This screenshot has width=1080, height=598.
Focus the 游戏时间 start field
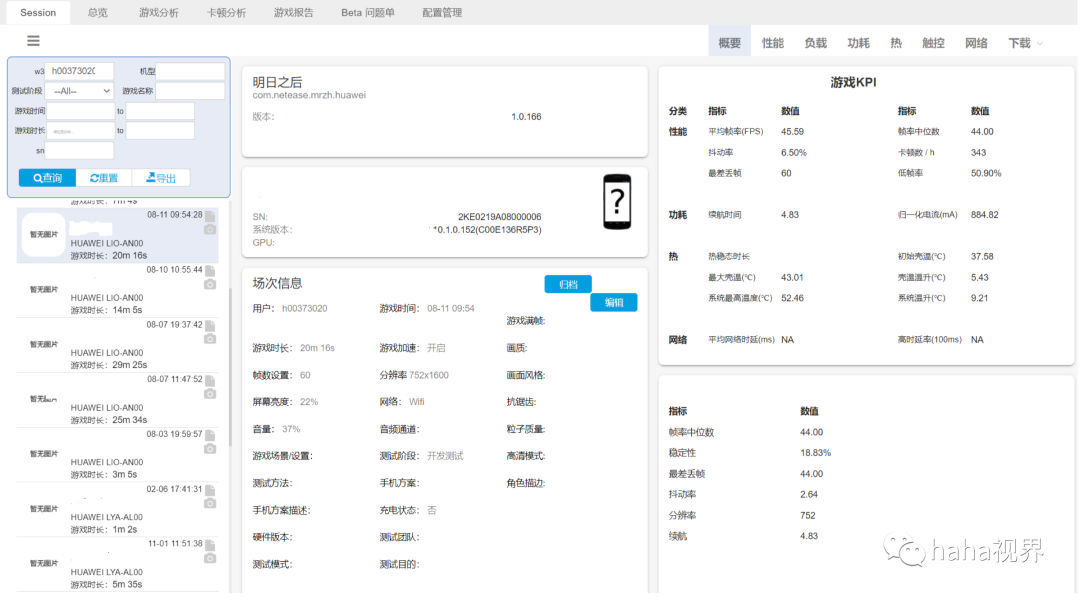pos(80,111)
